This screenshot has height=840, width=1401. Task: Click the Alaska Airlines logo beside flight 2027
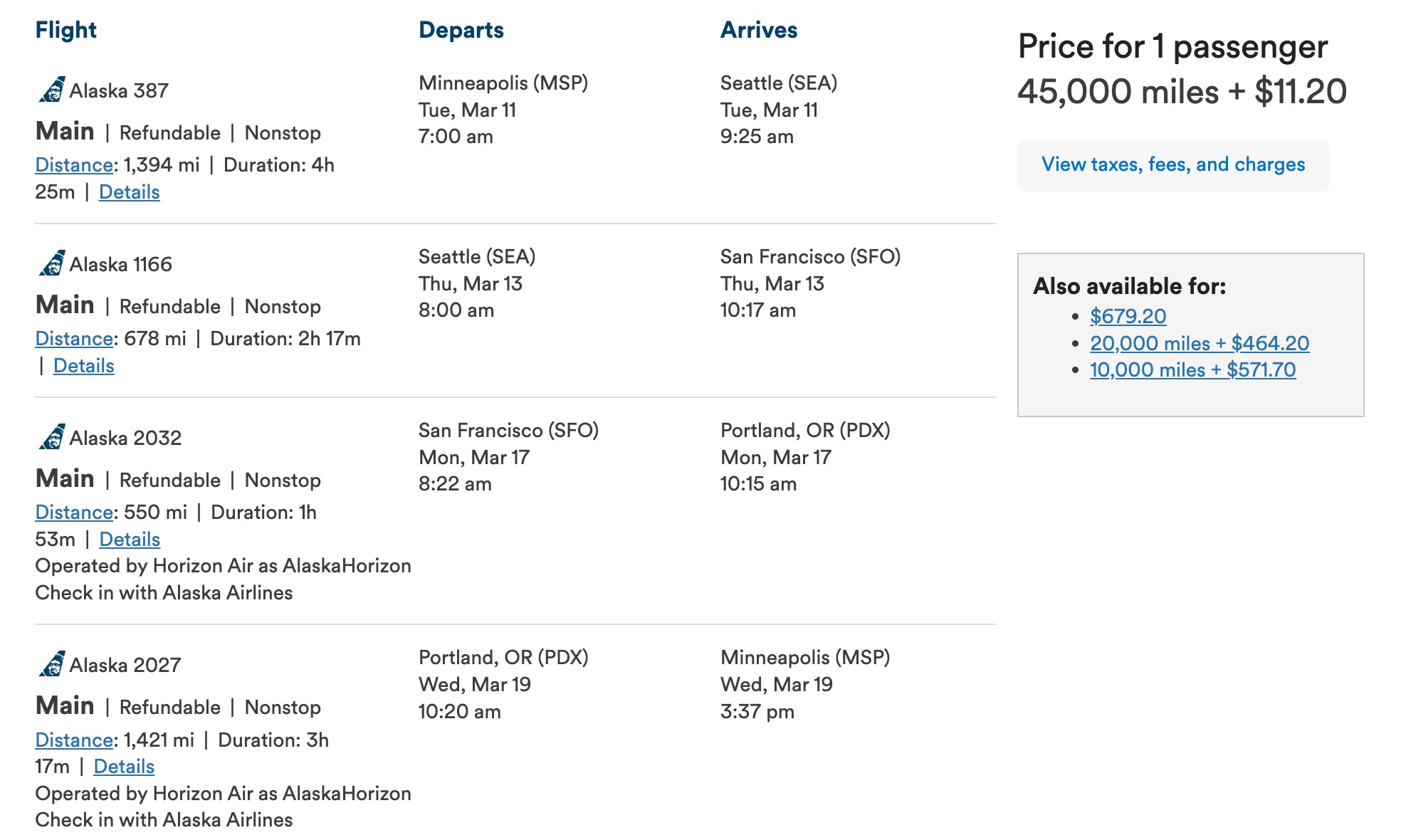click(x=51, y=665)
